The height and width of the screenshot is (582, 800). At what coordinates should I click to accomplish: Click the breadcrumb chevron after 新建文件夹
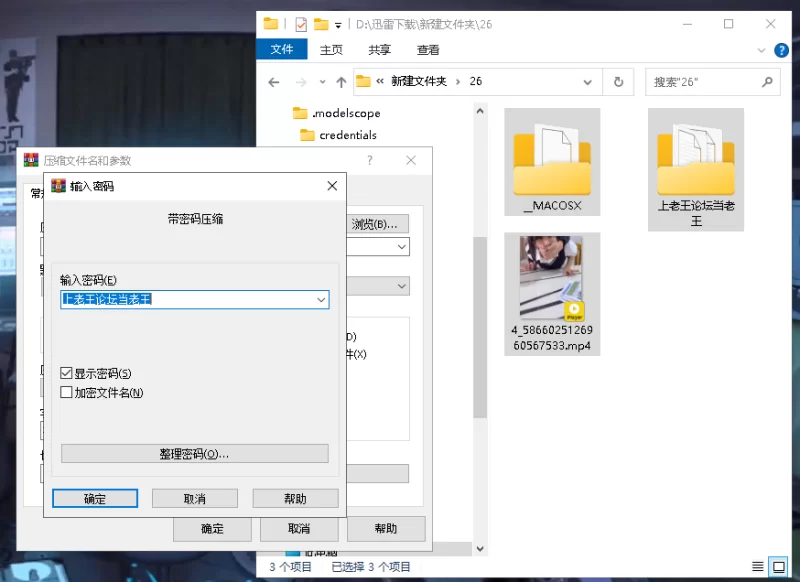pos(458,82)
